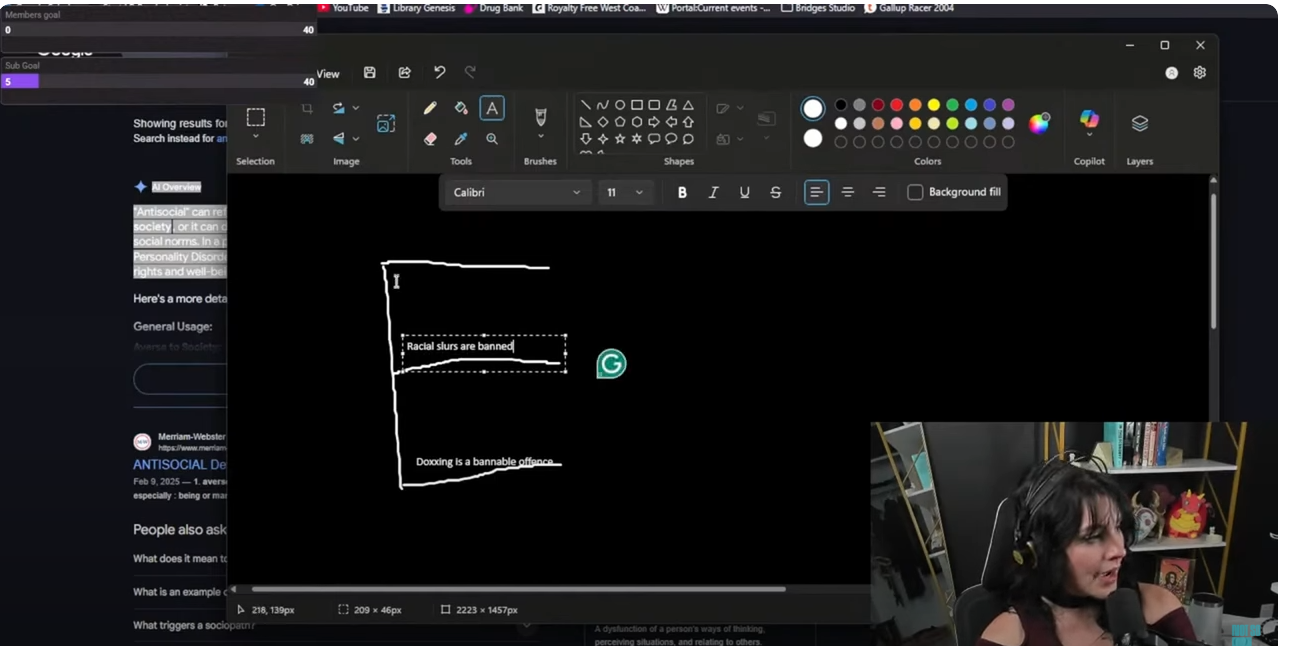
Task: Choose the curve shape
Action: pyautogui.click(x=603, y=105)
